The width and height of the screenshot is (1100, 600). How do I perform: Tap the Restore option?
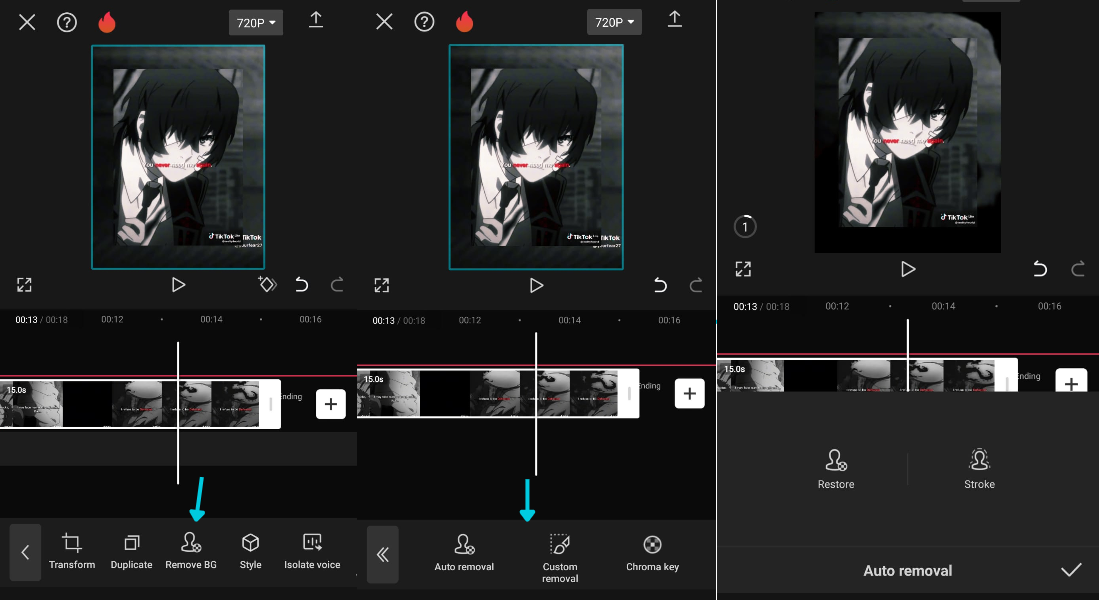click(x=836, y=469)
